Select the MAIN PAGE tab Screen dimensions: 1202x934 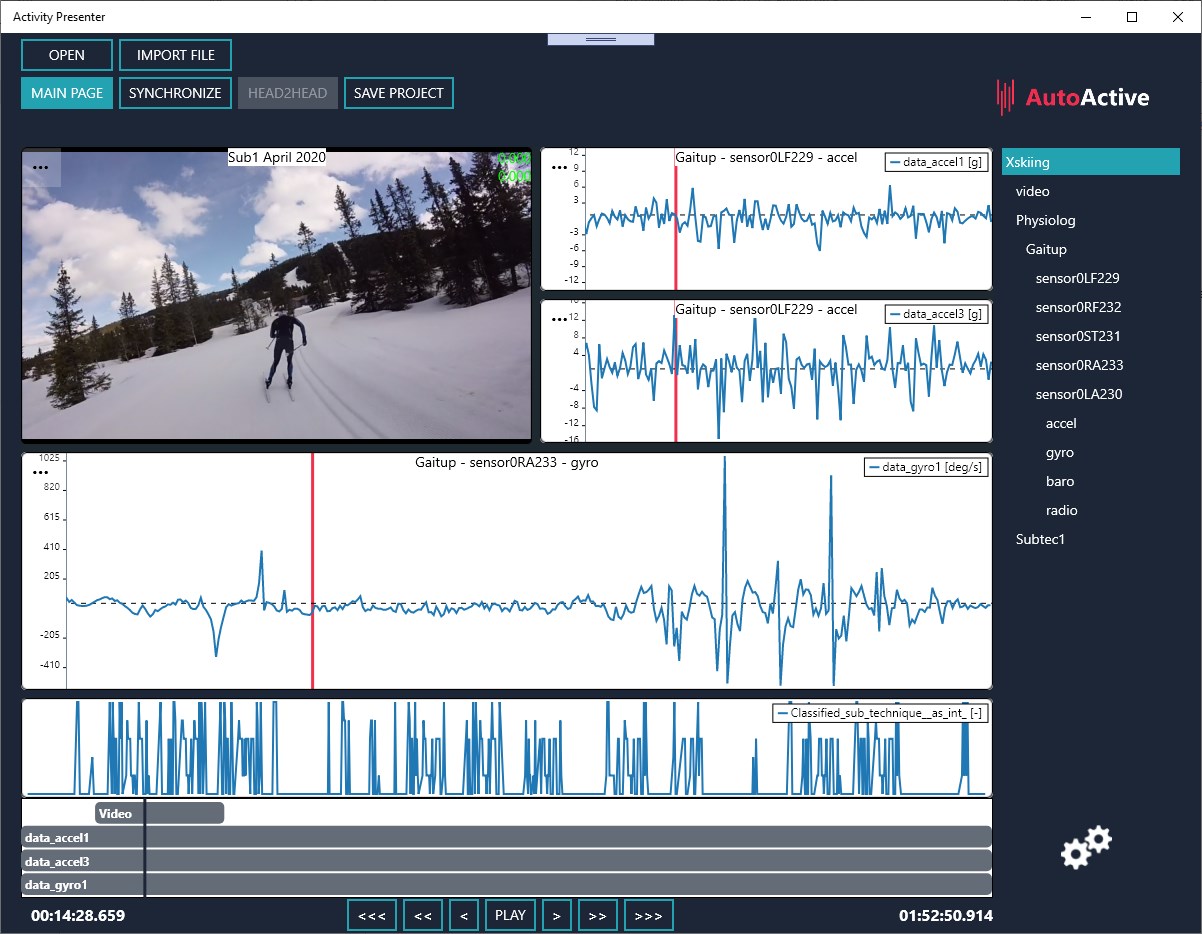click(67, 93)
